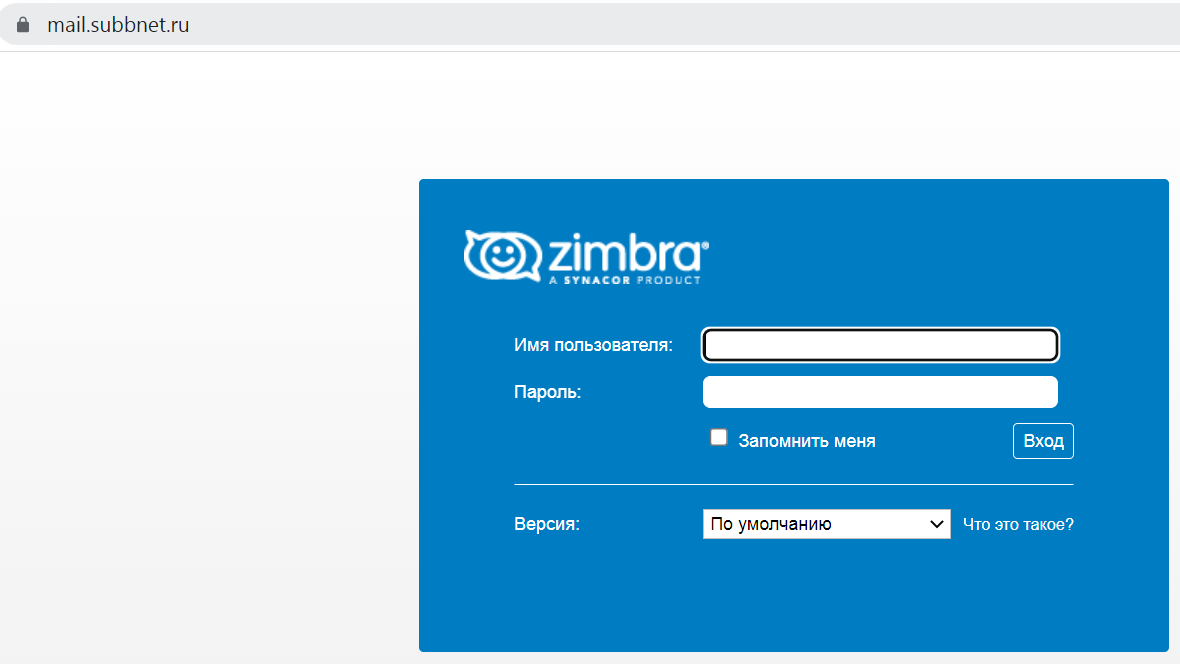Viewport: 1180px width, 664px height.
Task: Tick the 'Запомнить меня' checkbox
Action: pos(719,437)
